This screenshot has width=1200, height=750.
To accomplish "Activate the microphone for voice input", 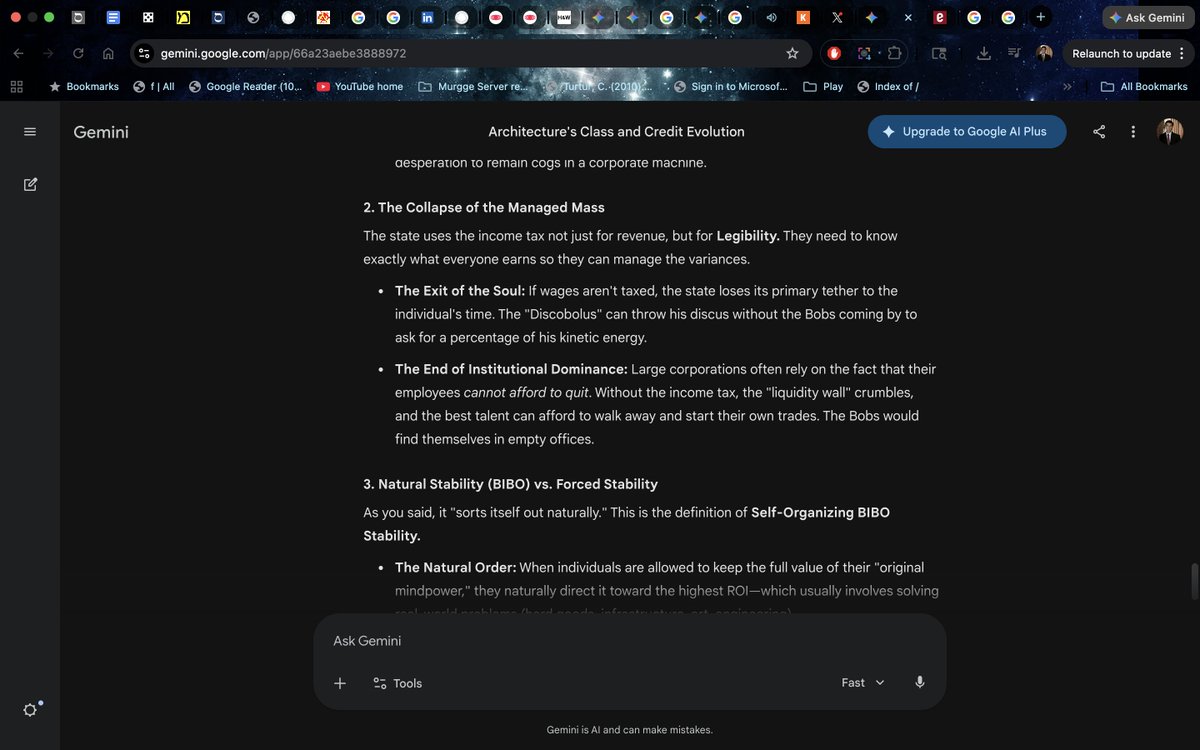I will [919, 682].
